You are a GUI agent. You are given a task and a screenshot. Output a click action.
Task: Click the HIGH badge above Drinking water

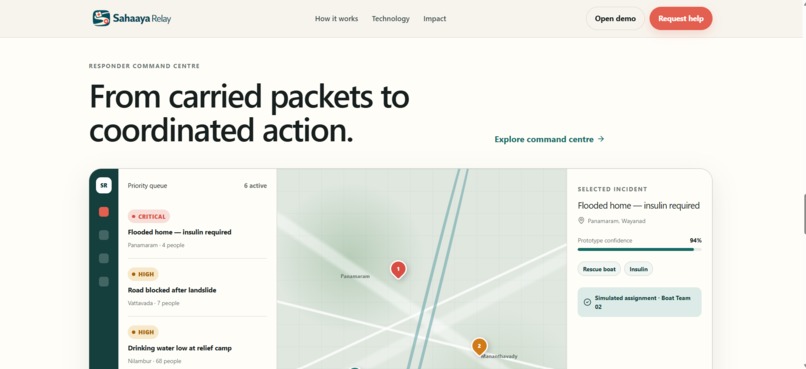[143, 332]
